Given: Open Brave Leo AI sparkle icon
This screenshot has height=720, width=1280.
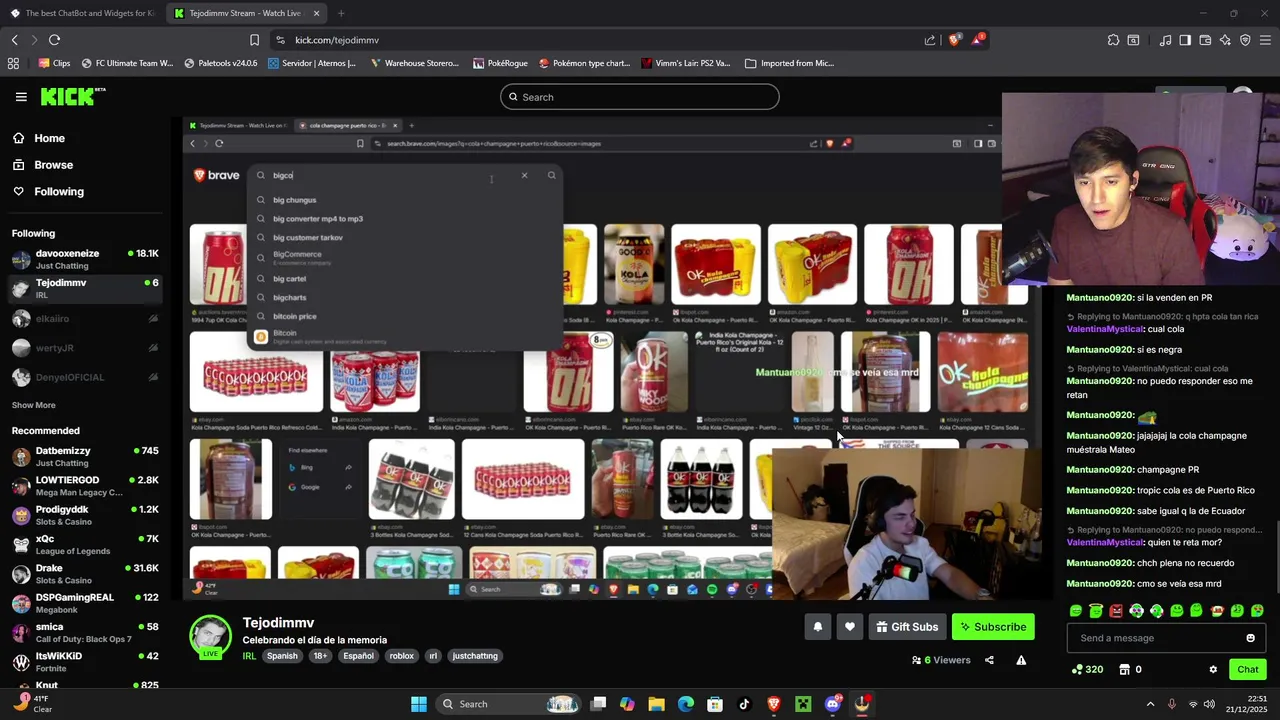Looking at the screenshot, I should pos(1225,40).
